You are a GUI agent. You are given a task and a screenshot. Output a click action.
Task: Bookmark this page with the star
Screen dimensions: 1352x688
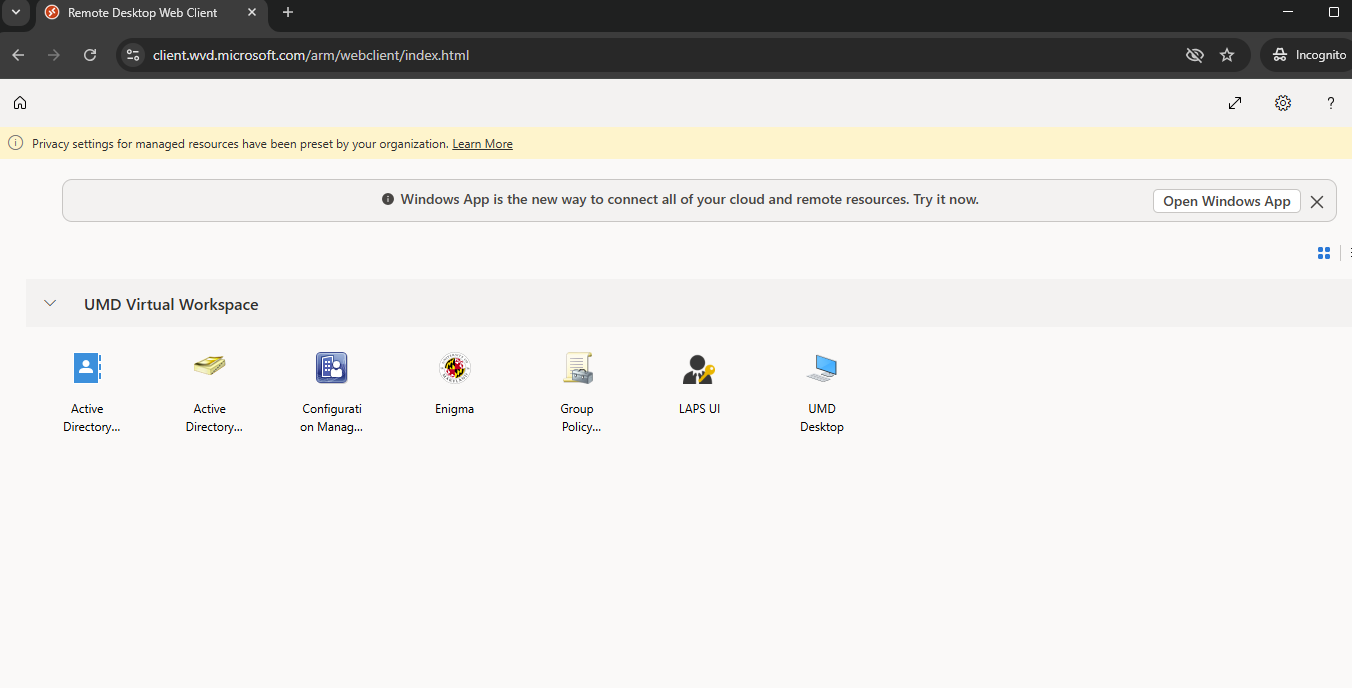click(x=1227, y=55)
